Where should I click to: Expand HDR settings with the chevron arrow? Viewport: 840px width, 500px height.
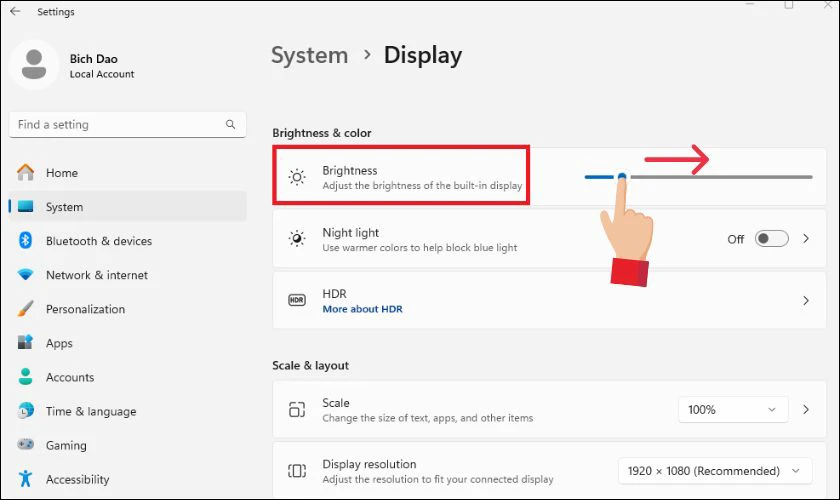806,301
